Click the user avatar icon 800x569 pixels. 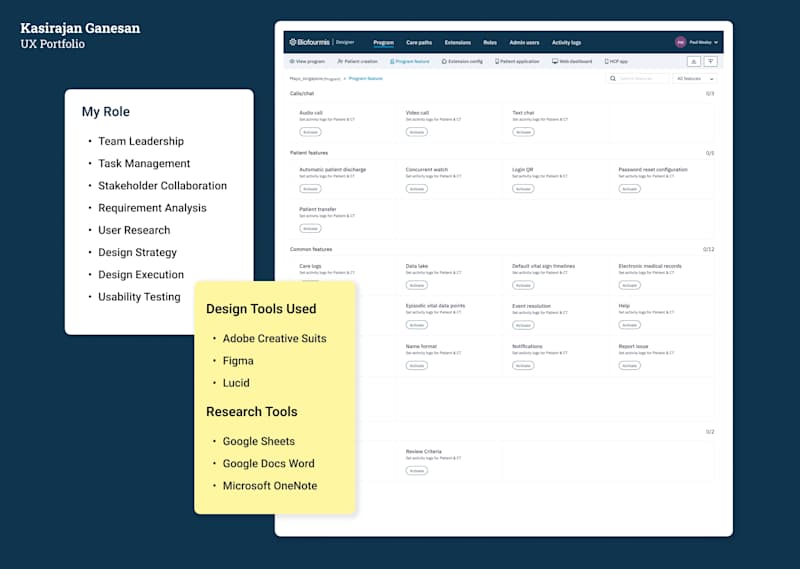680,42
